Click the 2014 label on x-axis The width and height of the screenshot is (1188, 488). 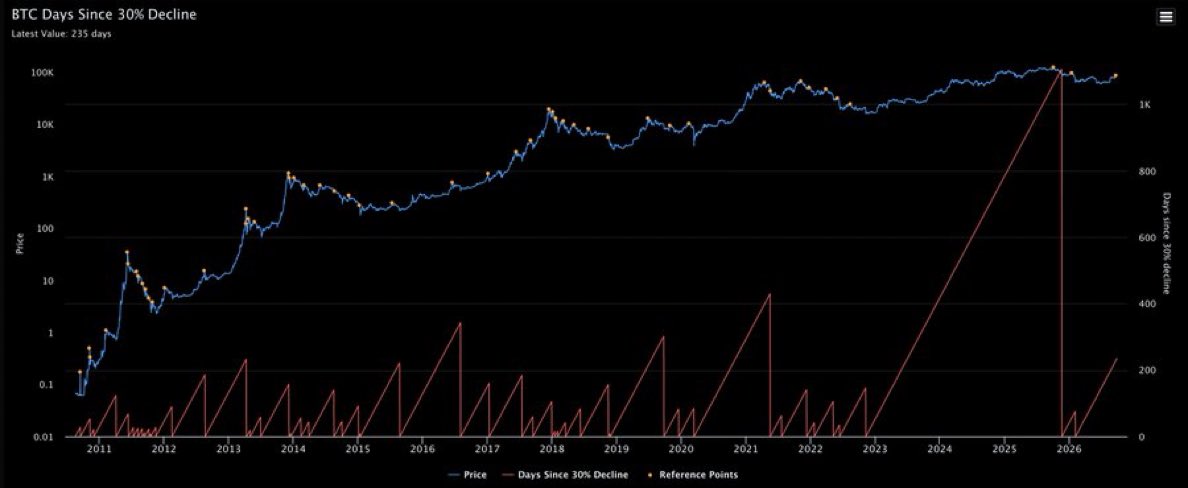coord(293,449)
